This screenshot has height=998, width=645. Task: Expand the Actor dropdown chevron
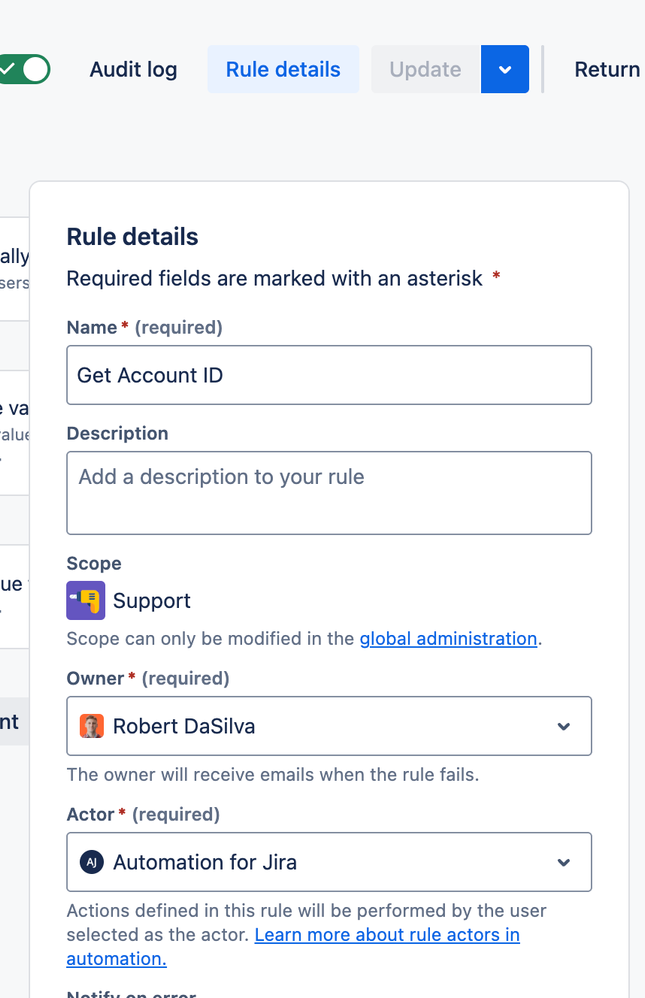[564, 862]
